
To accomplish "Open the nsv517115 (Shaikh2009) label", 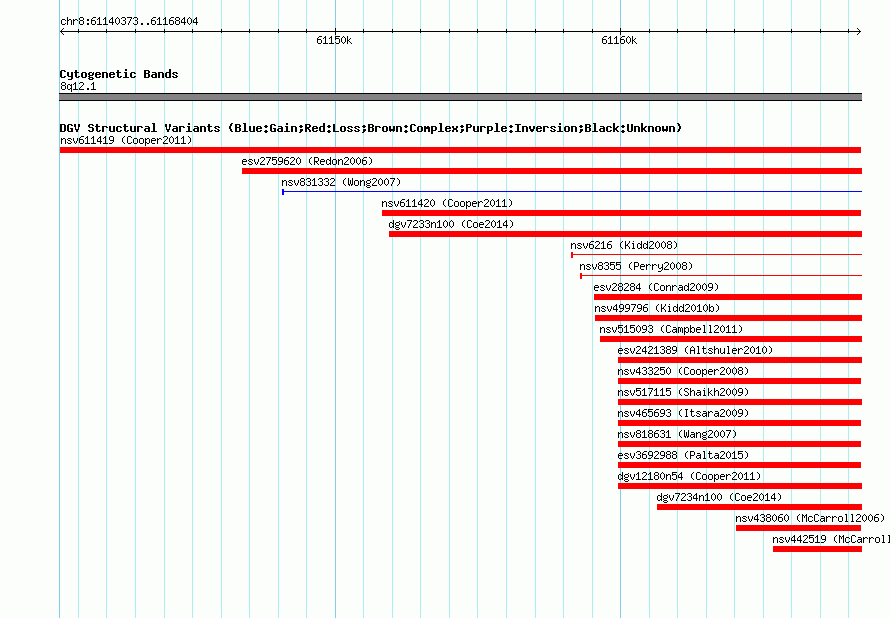I will [x=683, y=392].
